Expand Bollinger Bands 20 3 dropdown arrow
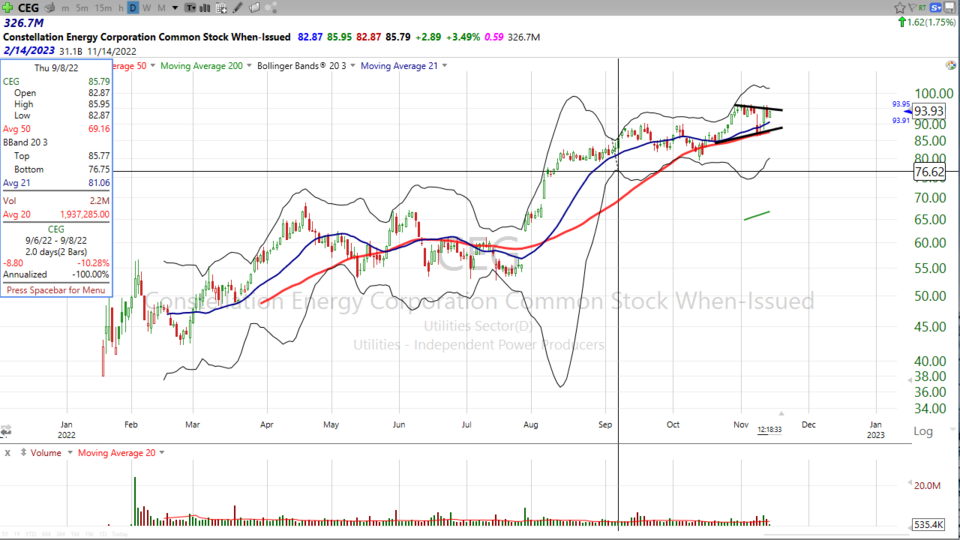 tap(353, 66)
